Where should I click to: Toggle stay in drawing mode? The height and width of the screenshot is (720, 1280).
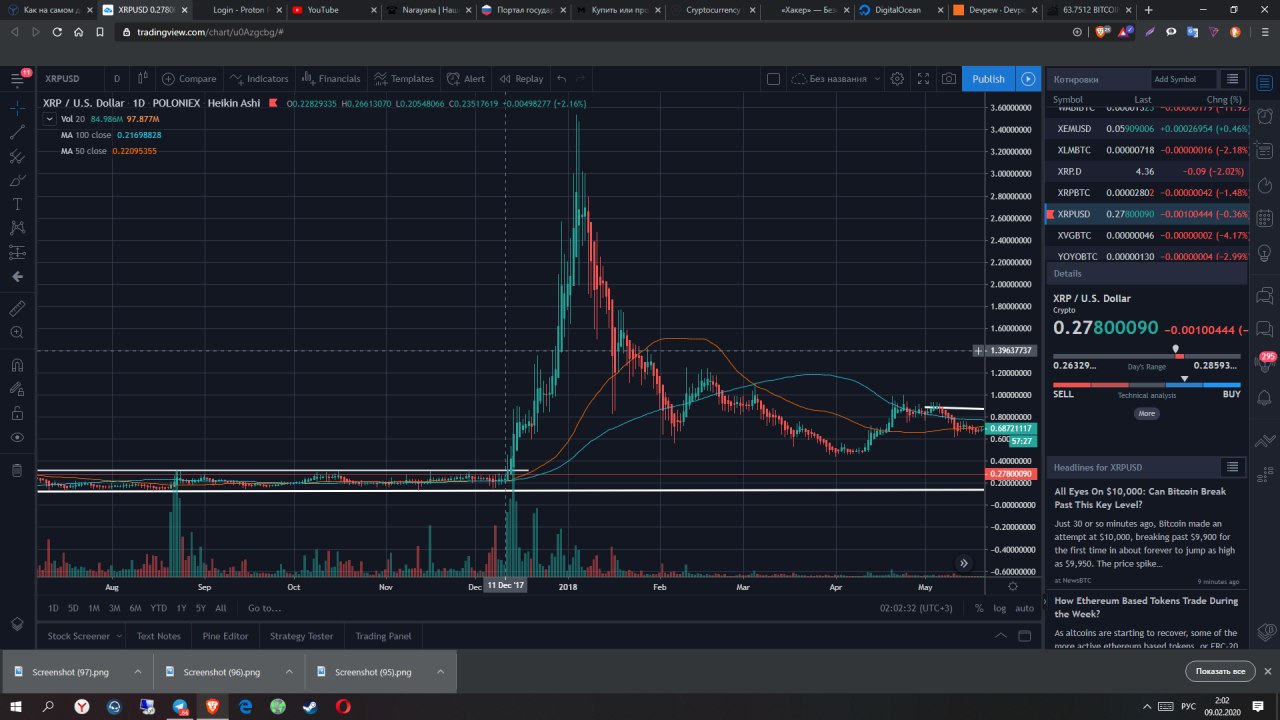[17, 389]
